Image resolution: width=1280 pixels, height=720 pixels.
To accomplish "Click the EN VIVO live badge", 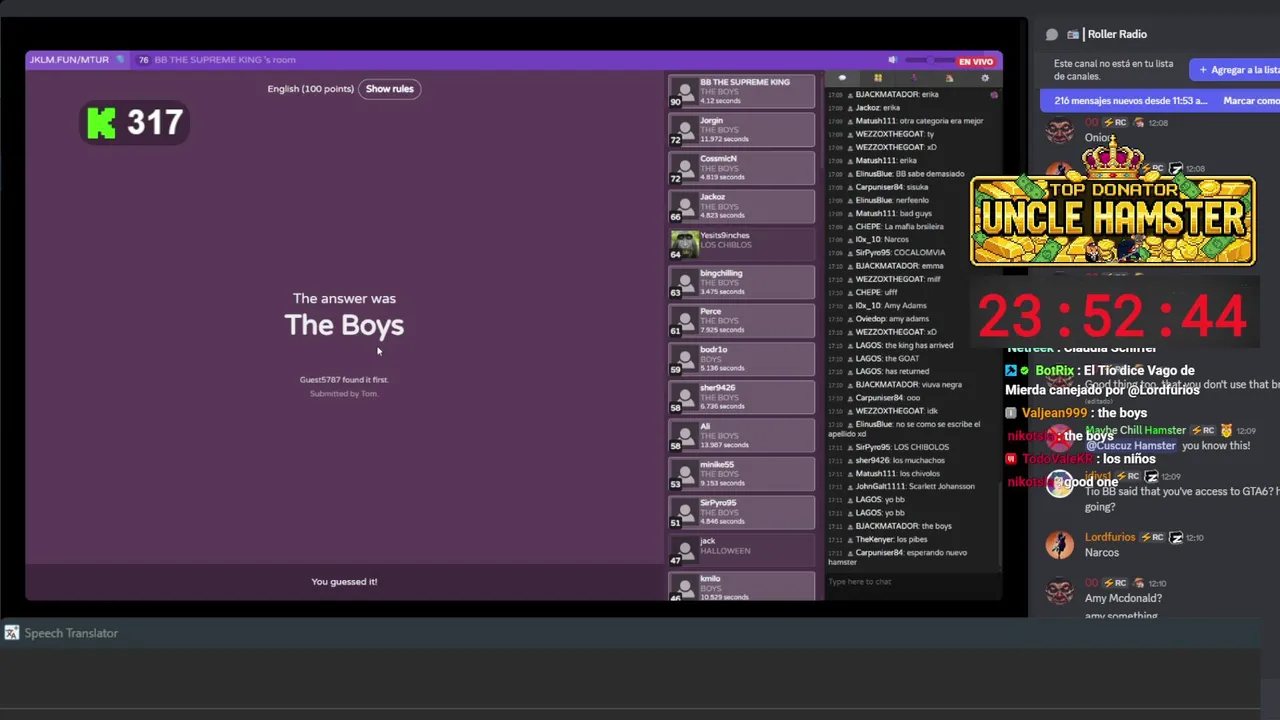I will (976, 62).
